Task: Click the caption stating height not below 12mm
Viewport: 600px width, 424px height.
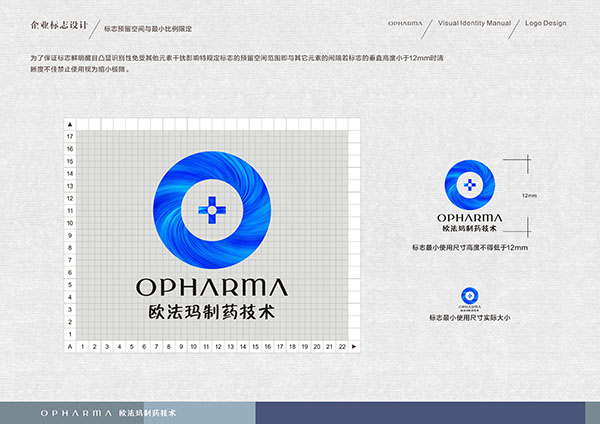Action: [470, 248]
